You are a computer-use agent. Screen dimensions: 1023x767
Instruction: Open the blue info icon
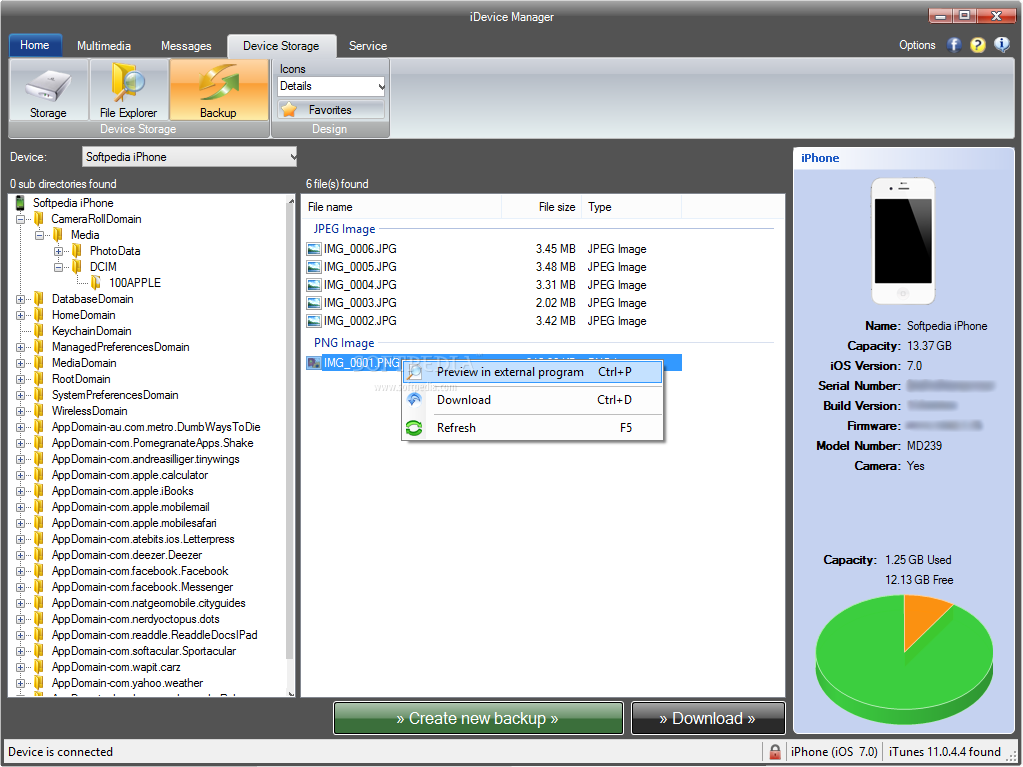click(x=1001, y=44)
